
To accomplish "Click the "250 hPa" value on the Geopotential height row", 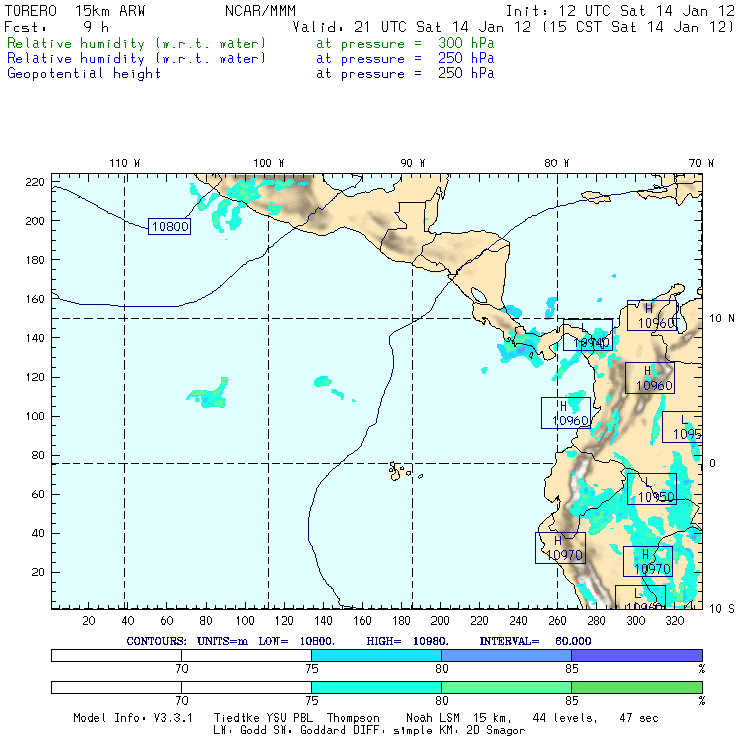I will click(466, 73).
